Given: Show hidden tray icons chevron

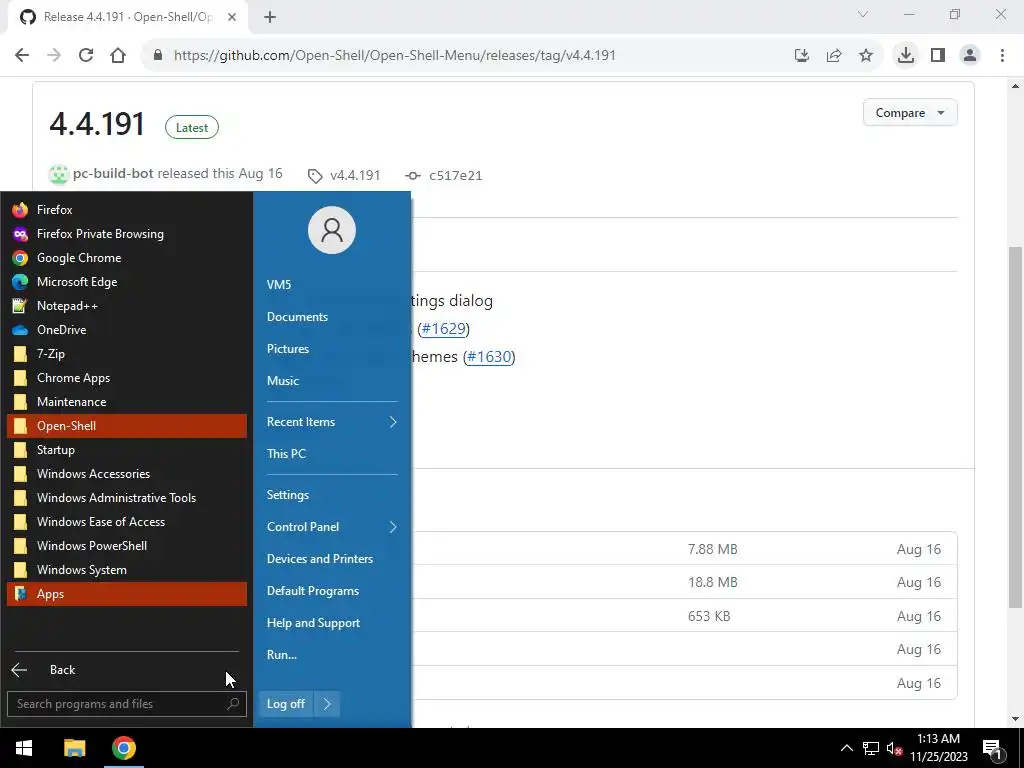Looking at the screenshot, I should tap(846, 748).
